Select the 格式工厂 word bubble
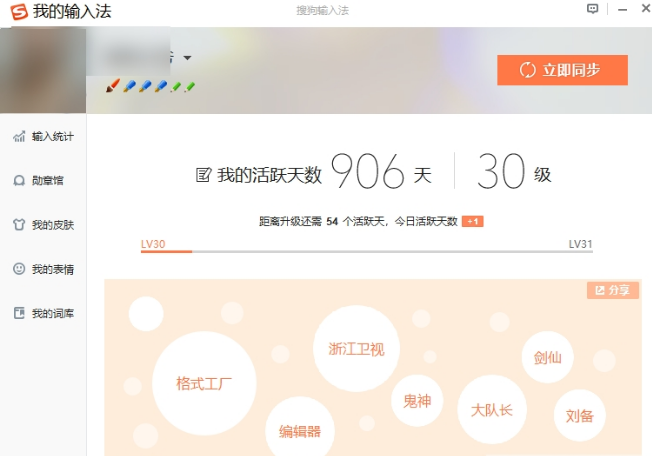652x456 pixels. click(204, 383)
